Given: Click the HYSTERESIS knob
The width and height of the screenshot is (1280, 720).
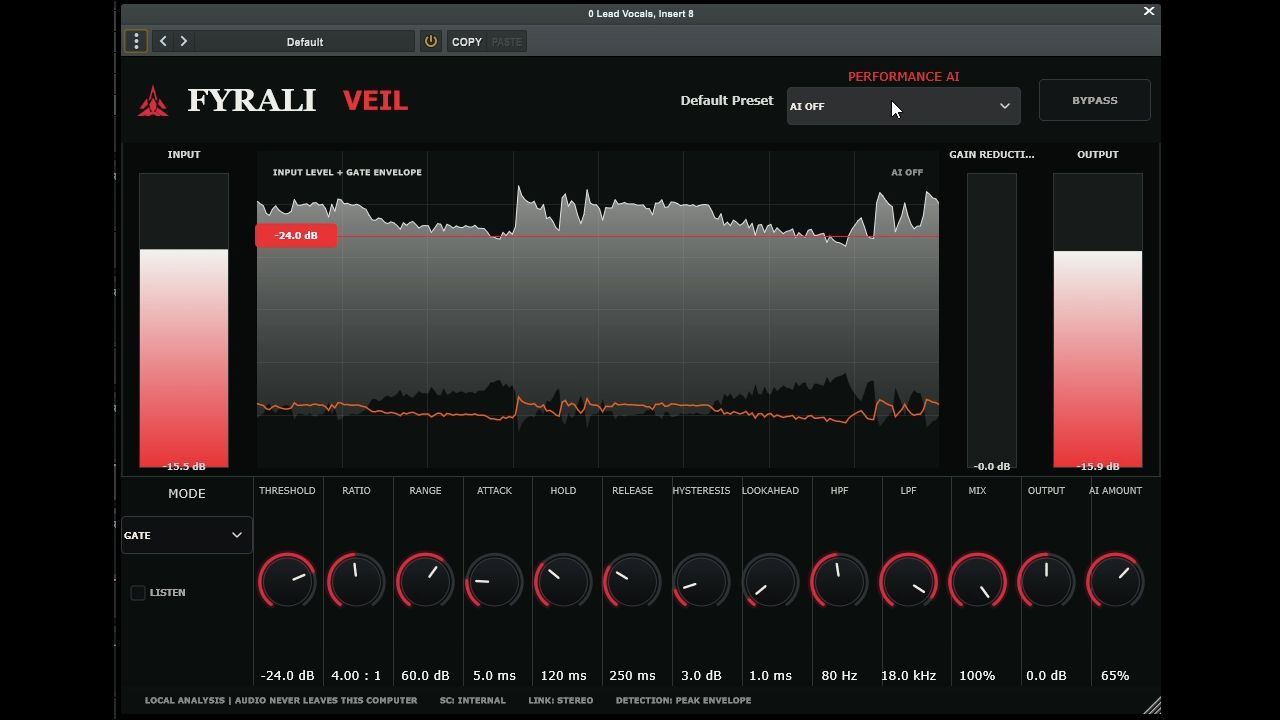Looking at the screenshot, I should (701, 581).
